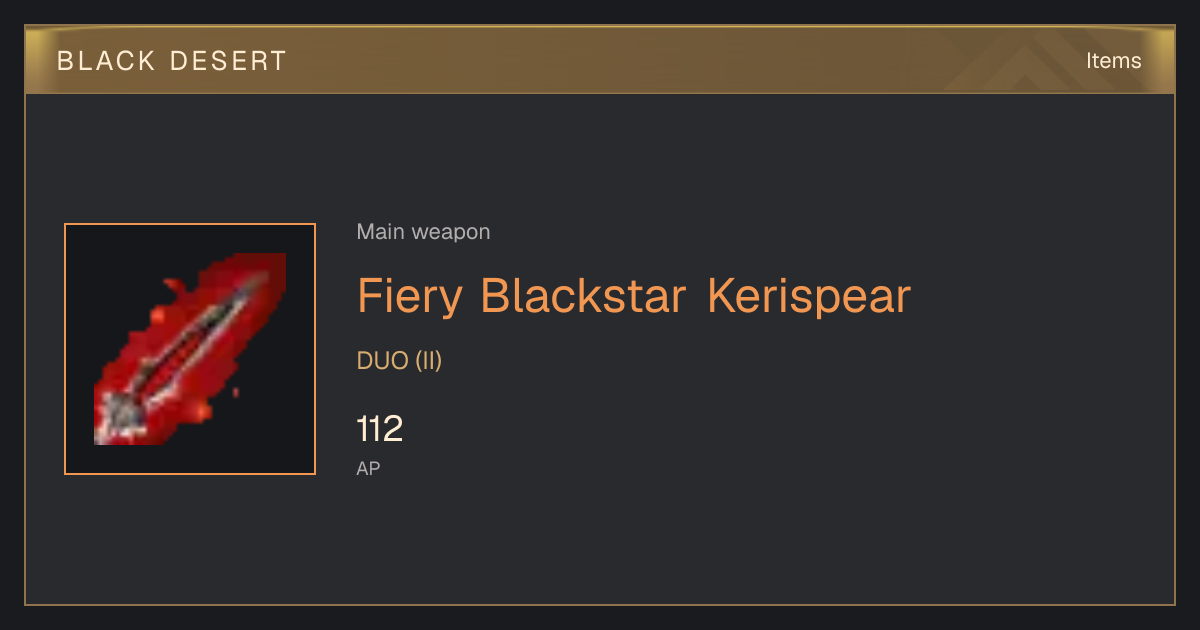Click the chevron emblem in the header
Viewport: 1200px width, 630px height.
pos(1040,62)
